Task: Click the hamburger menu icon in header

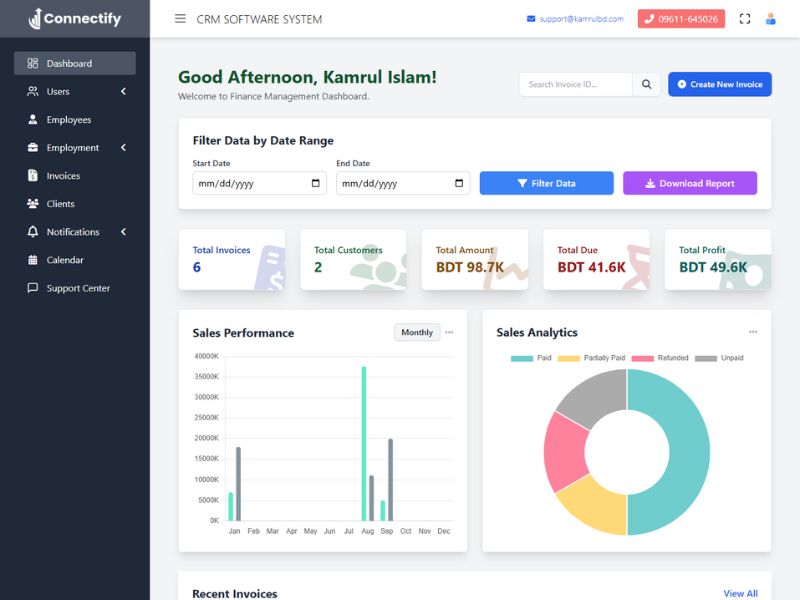Action: click(x=180, y=19)
